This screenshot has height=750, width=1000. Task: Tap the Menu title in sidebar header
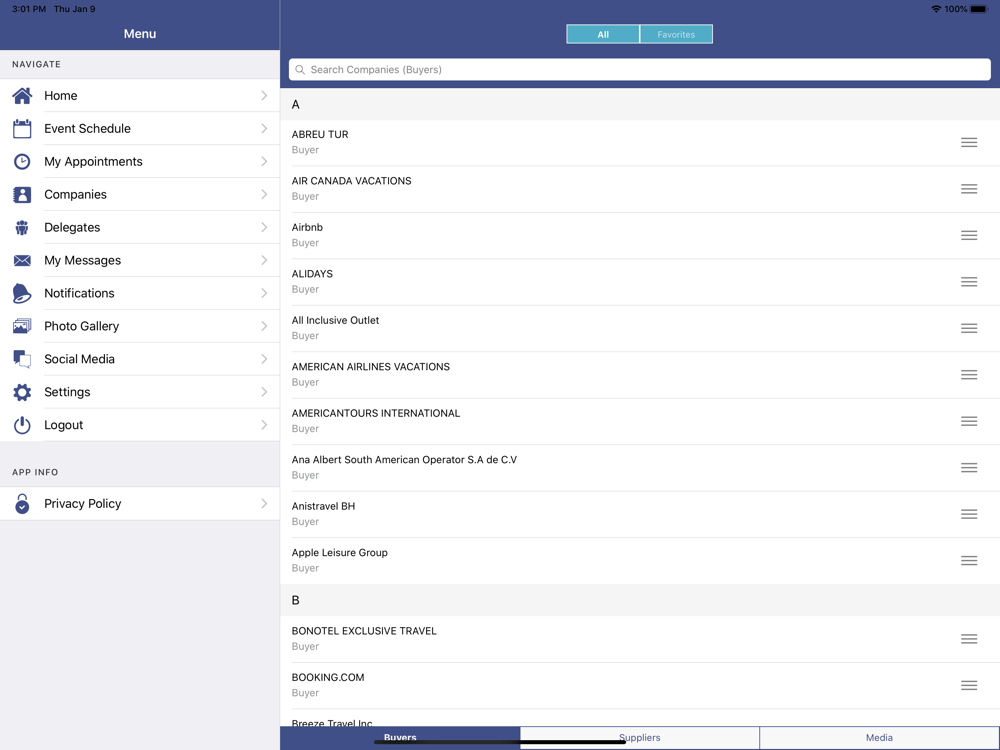coord(140,34)
